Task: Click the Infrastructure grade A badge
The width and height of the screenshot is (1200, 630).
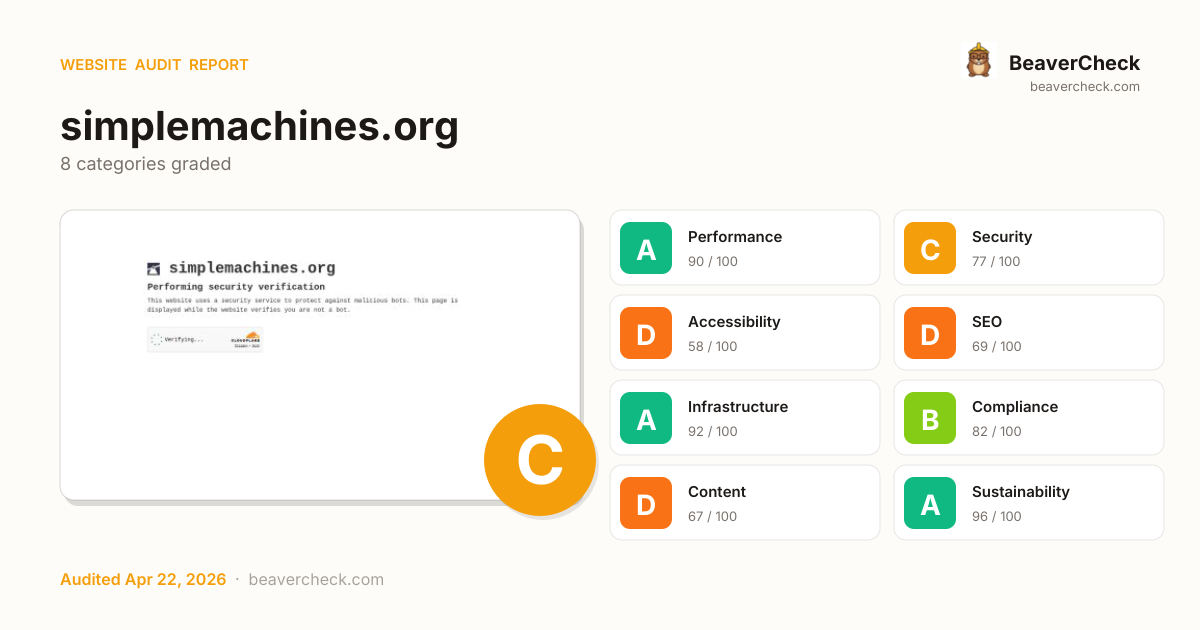Action: tap(646, 418)
